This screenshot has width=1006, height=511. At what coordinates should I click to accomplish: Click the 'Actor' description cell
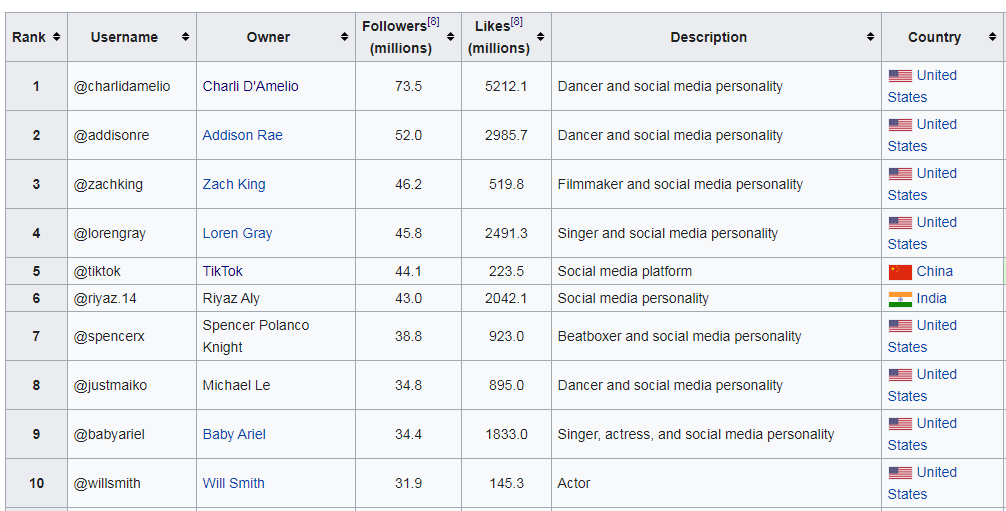tap(716, 483)
